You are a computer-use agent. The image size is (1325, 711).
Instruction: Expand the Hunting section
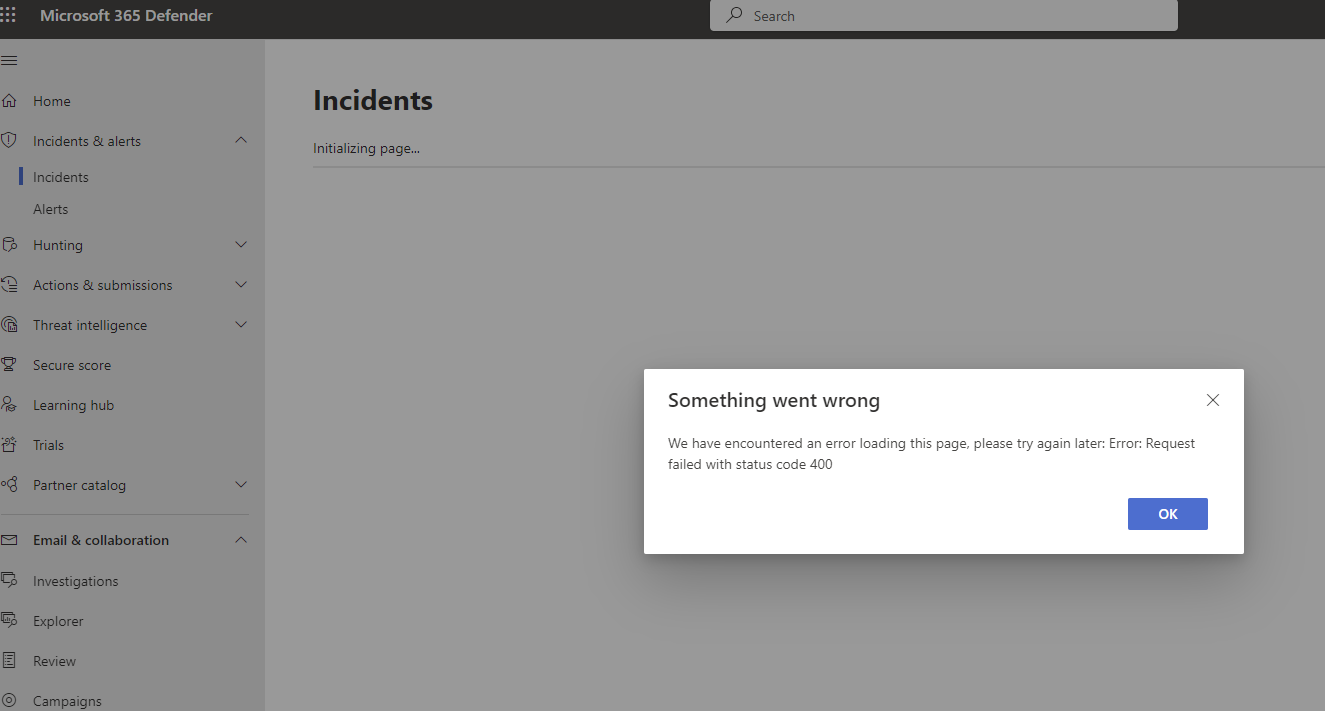pyautogui.click(x=240, y=244)
